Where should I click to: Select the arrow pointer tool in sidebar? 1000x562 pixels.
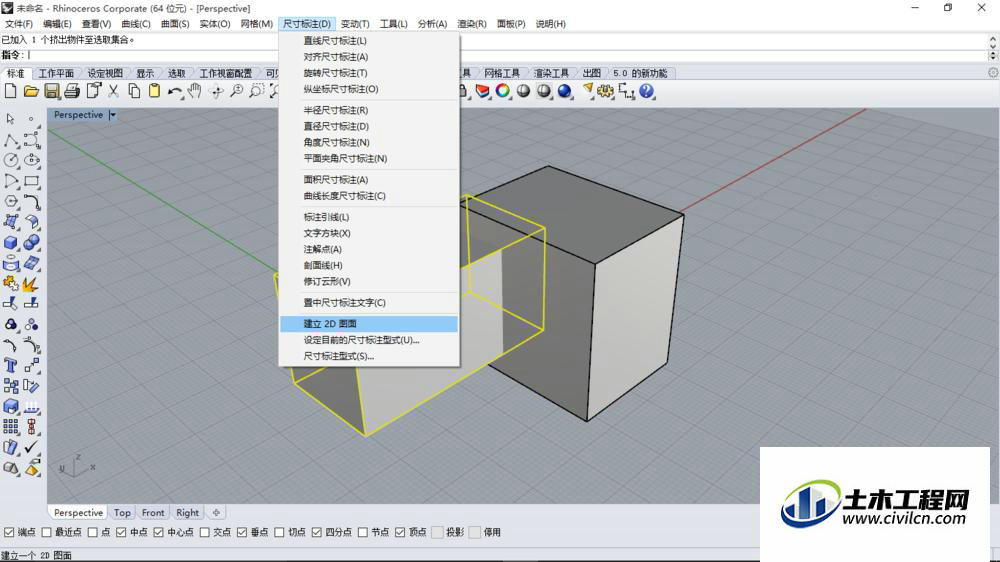(10, 119)
